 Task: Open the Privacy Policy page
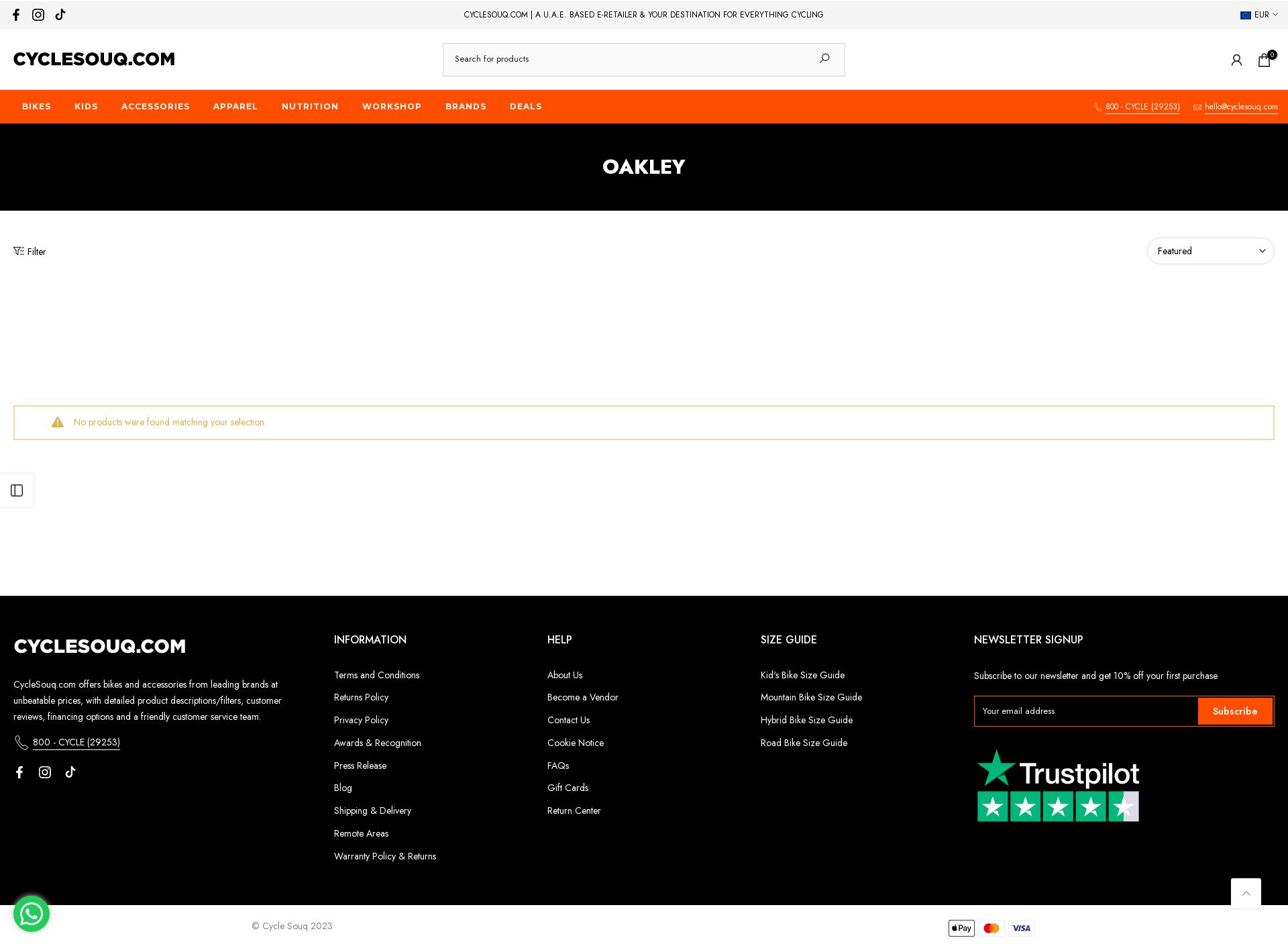pyautogui.click(x=361, y=720)
